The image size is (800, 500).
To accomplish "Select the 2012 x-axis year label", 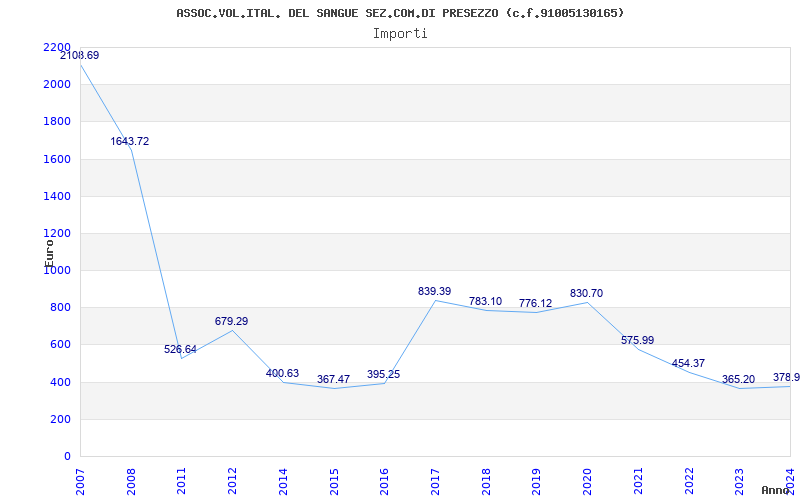I will tap(233, 482).
